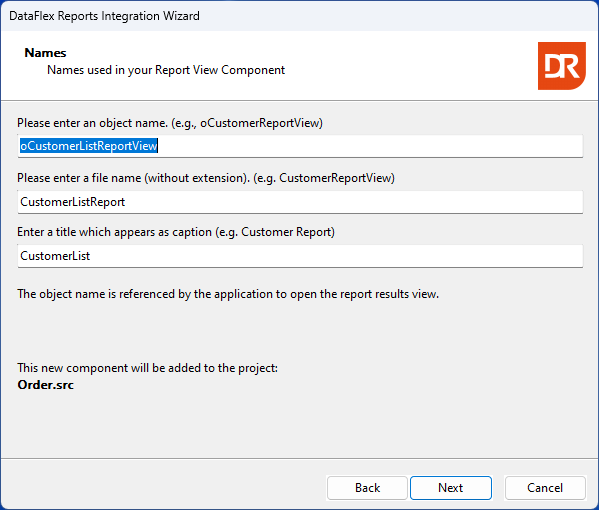
Task: Click the Names used in your Report View Component subtitle
Action: point(166,70)
